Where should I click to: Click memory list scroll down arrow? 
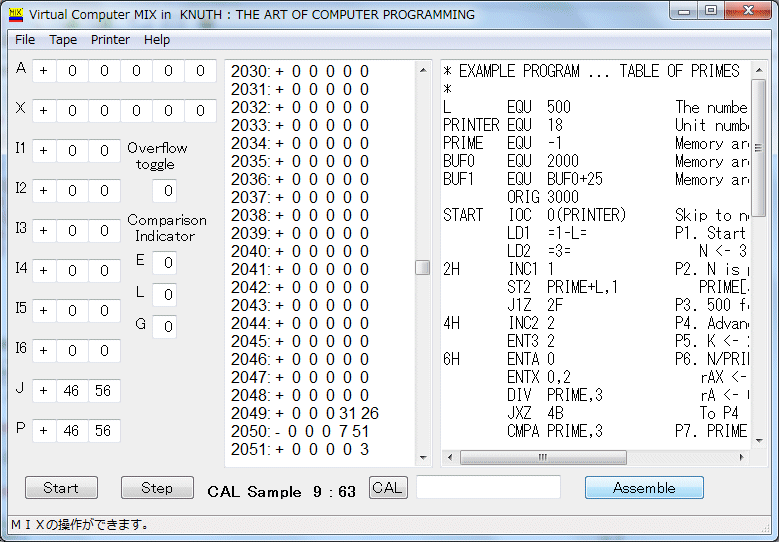[x=423, y=458]
